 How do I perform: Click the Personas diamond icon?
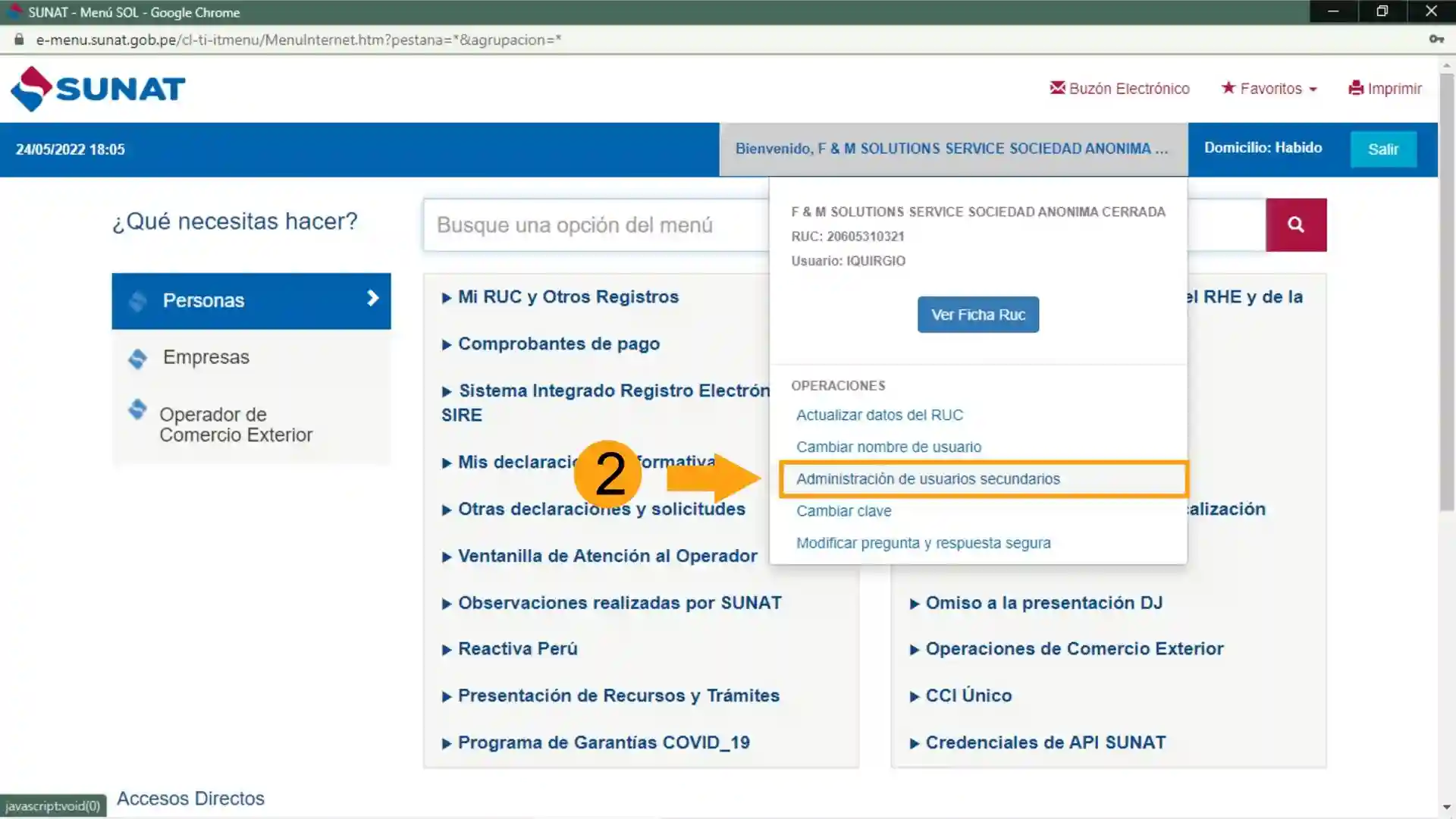tap(138, 301)
